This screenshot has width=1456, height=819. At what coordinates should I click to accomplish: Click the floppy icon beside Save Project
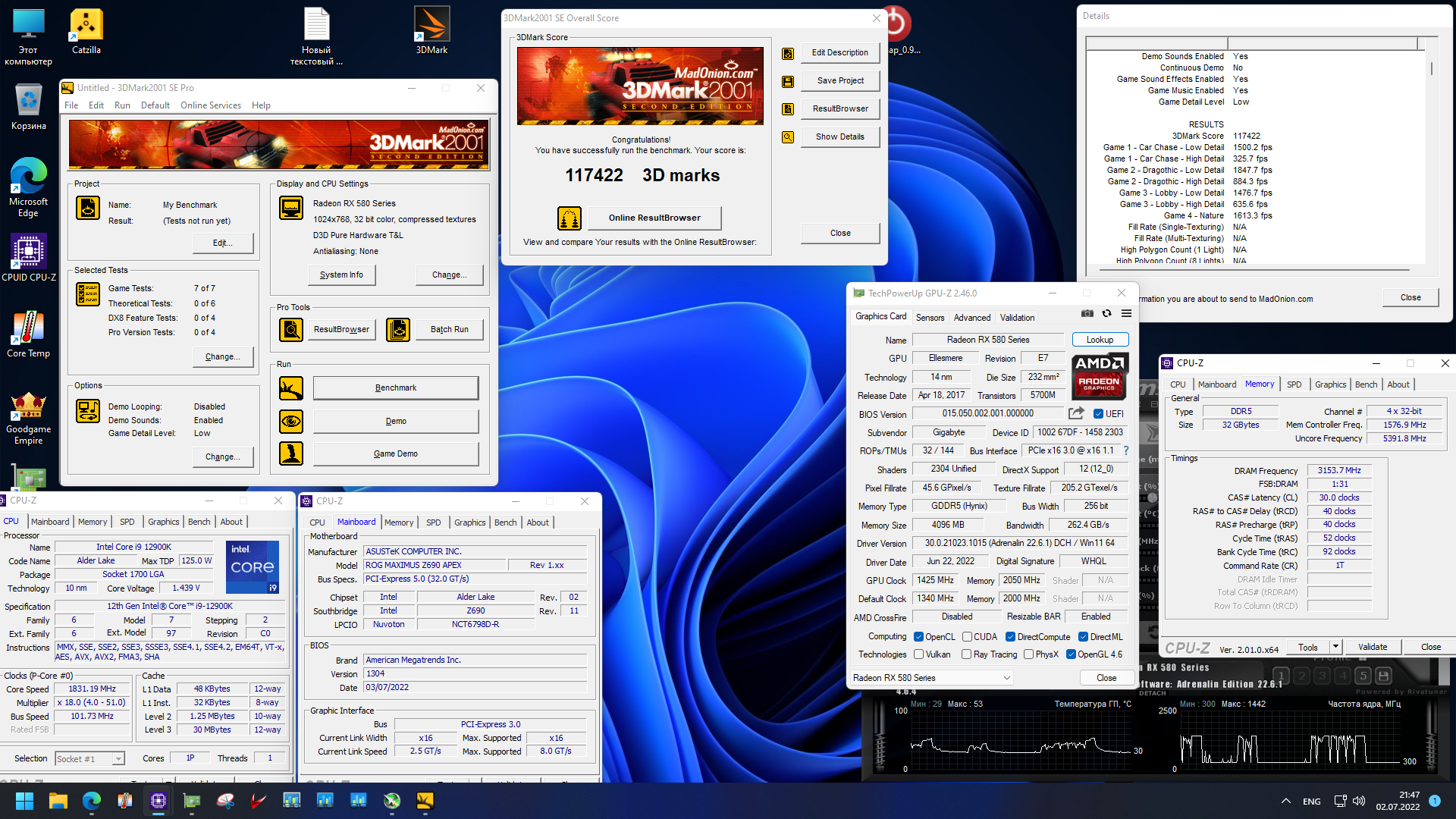[788, 81]
